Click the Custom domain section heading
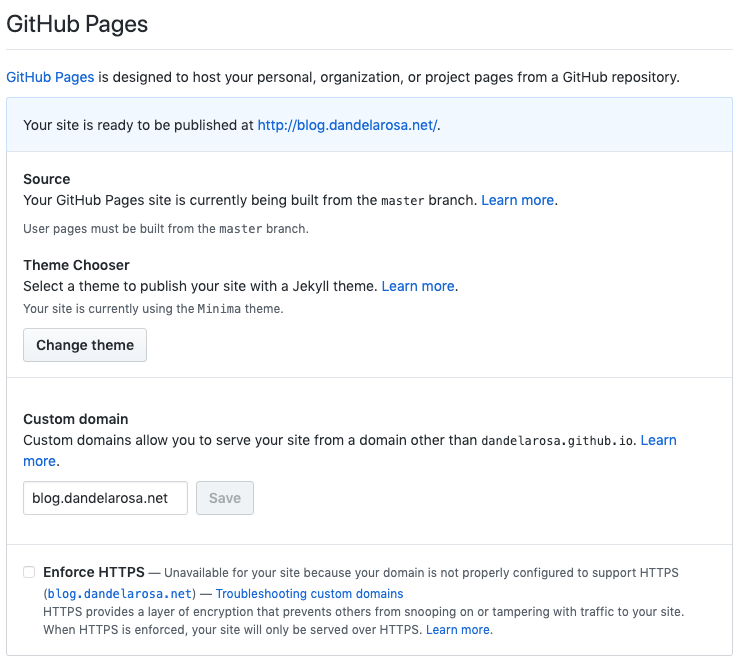This screenshot has height=663, width=740. [76, 419]
